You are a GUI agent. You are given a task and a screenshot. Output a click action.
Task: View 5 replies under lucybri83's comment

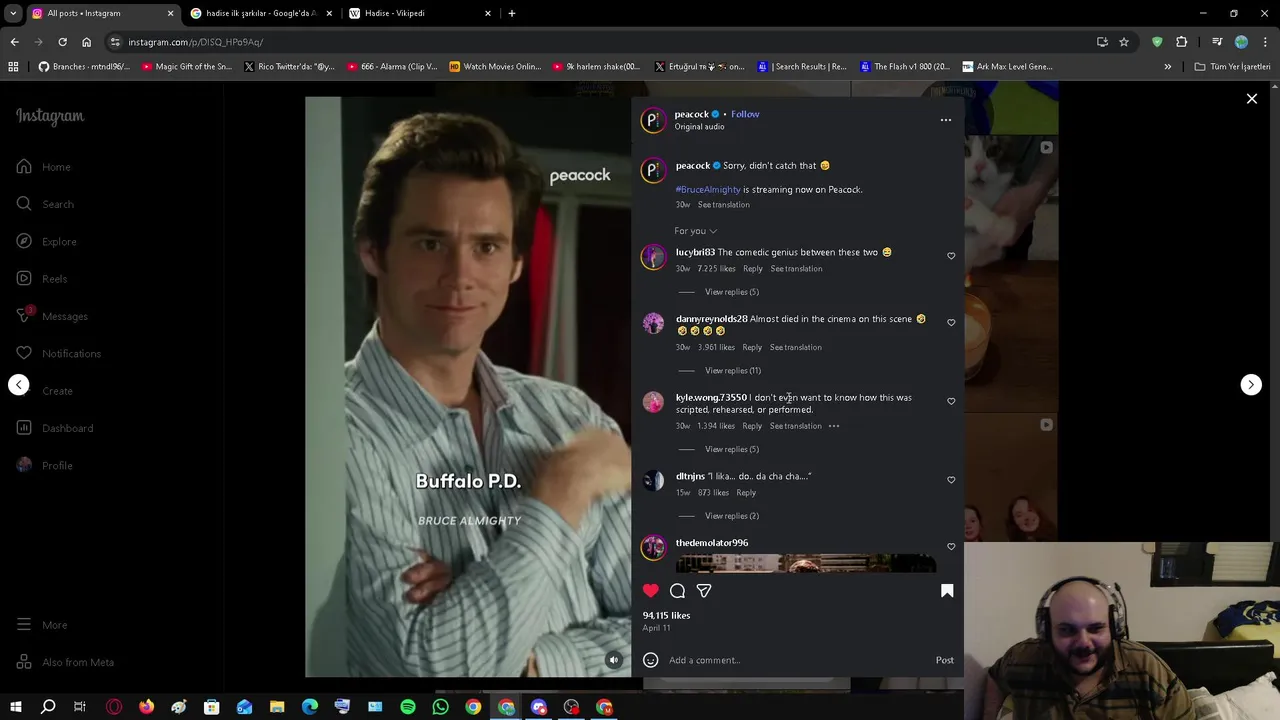pos(732,292)
